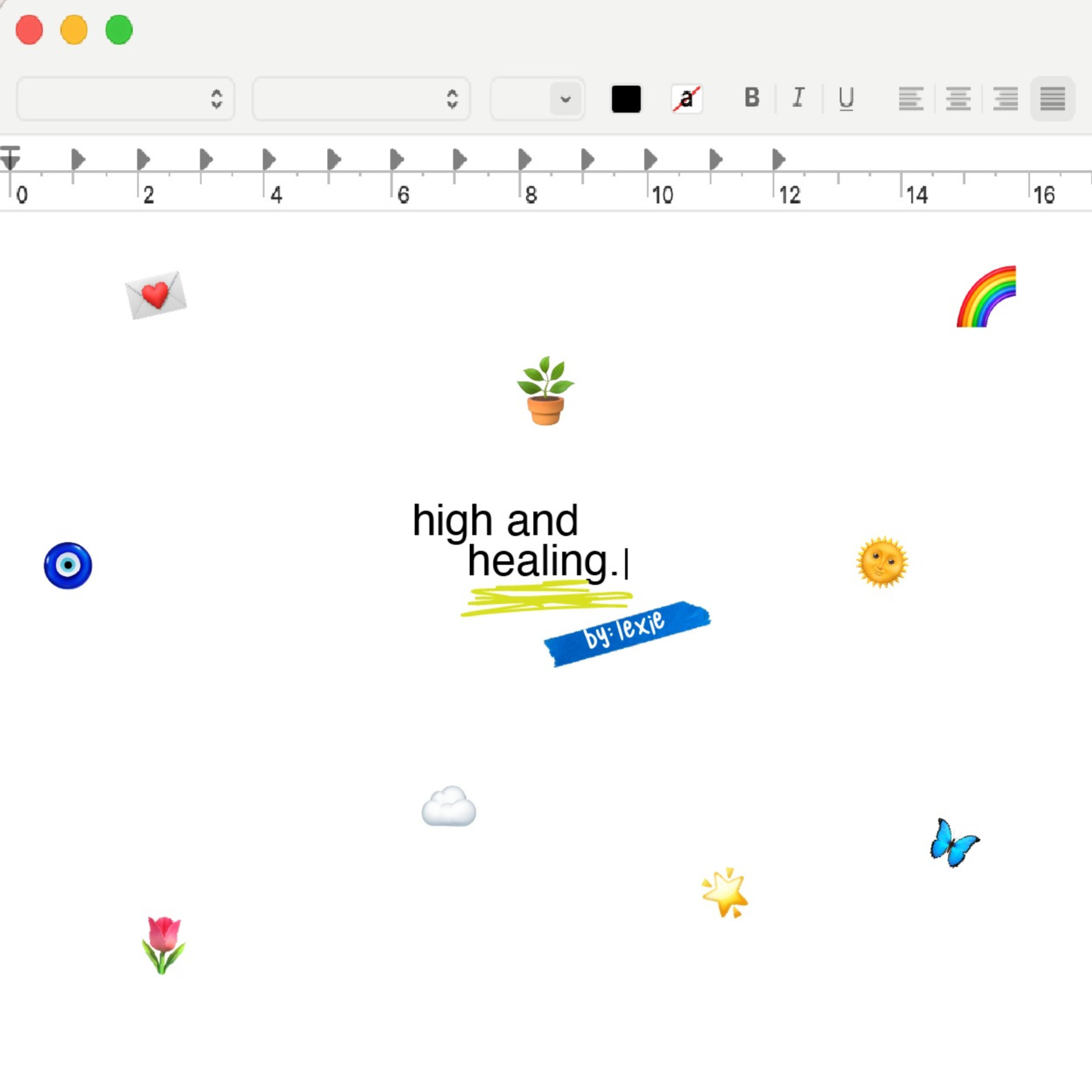The image size is (1092, 1092).
Task: Toggle Bold formatting
Action: tap(752, 98)
